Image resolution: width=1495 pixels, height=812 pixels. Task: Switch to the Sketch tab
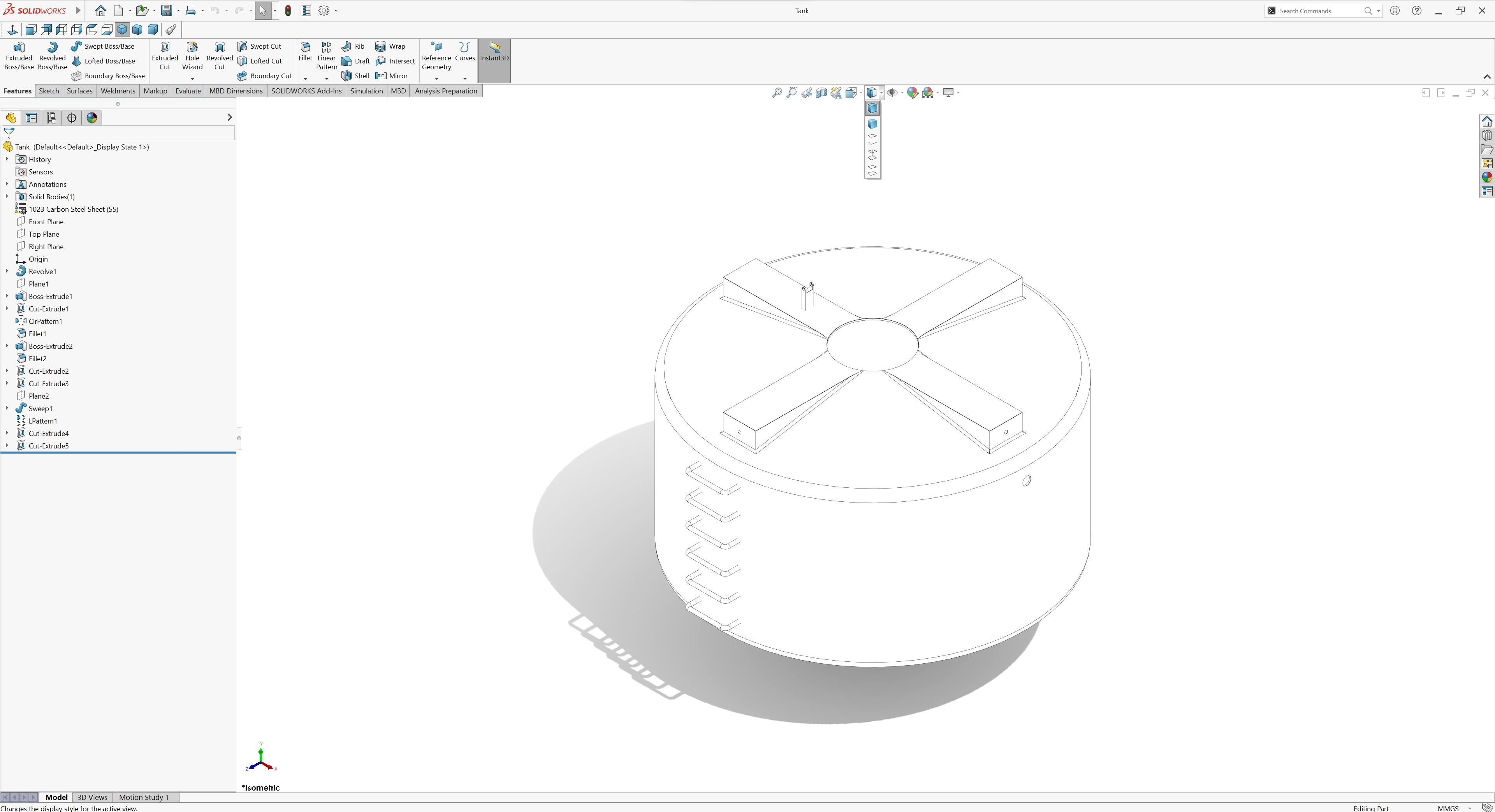[49, 91]
